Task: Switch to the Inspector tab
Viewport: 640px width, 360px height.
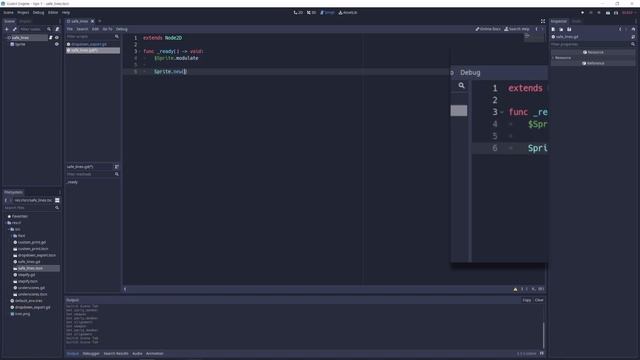Action: (559, 21)
